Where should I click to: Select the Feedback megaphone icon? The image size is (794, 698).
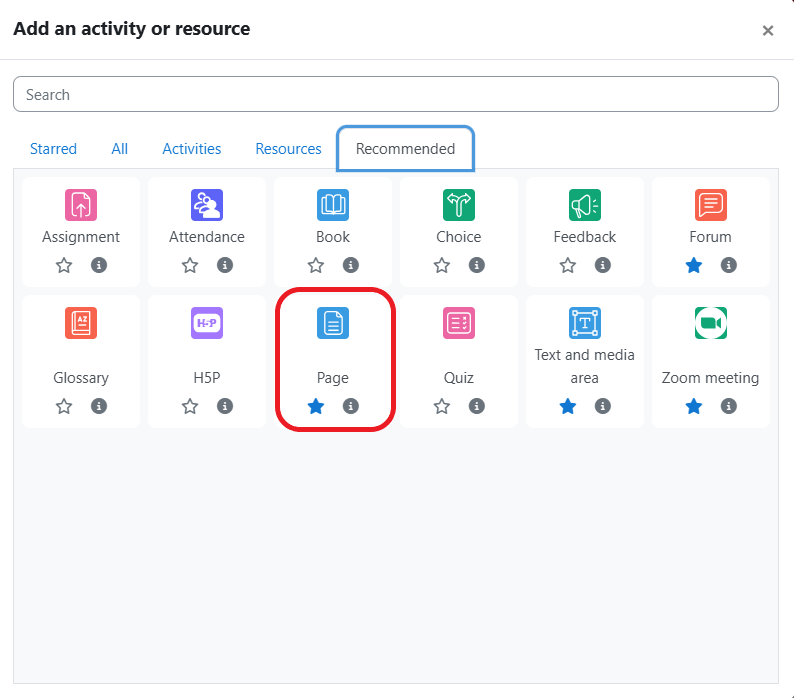click(585, 205)
